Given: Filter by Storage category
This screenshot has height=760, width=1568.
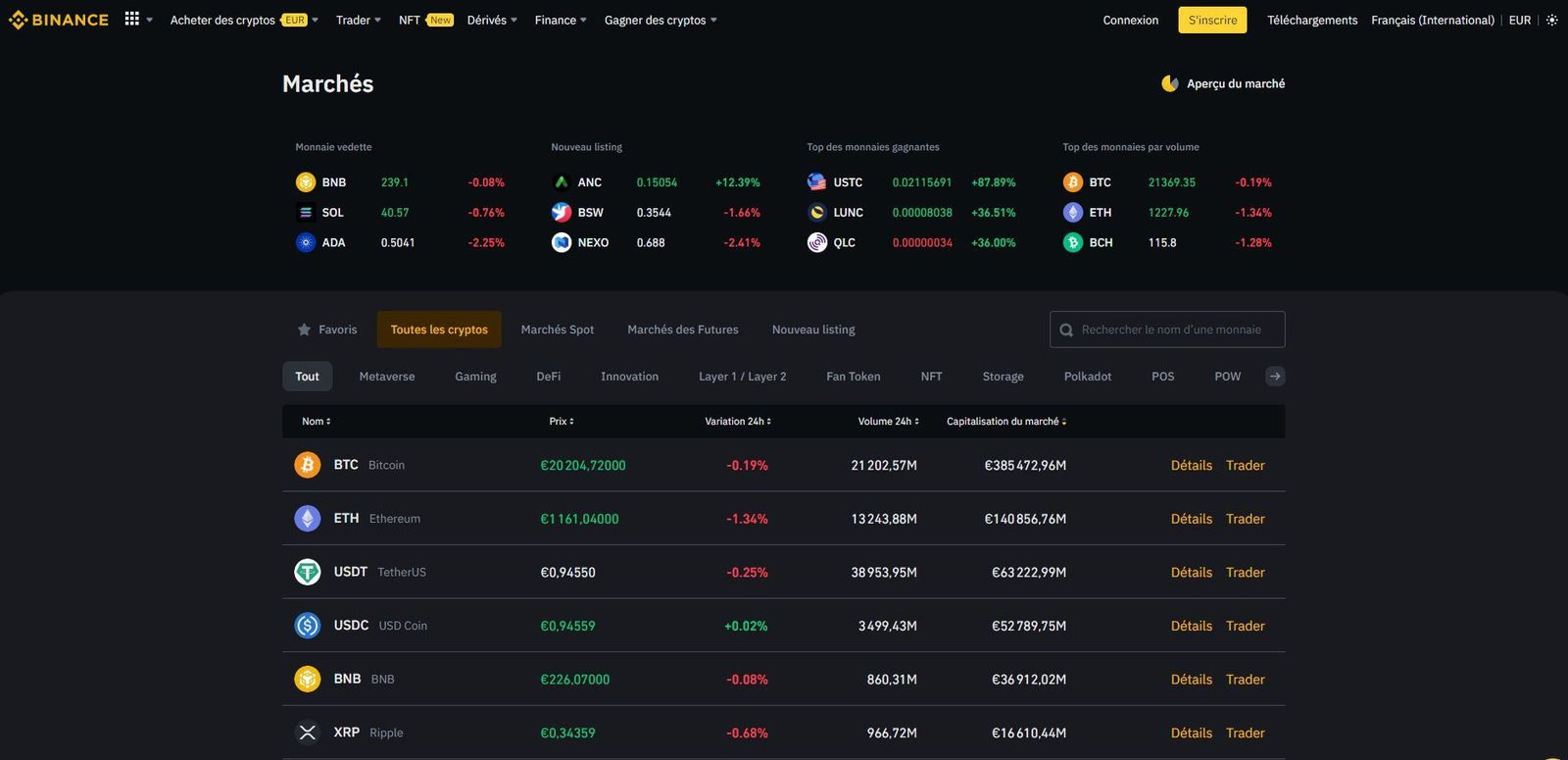Looking at the screenshot, I should [x=1003, y=377].
